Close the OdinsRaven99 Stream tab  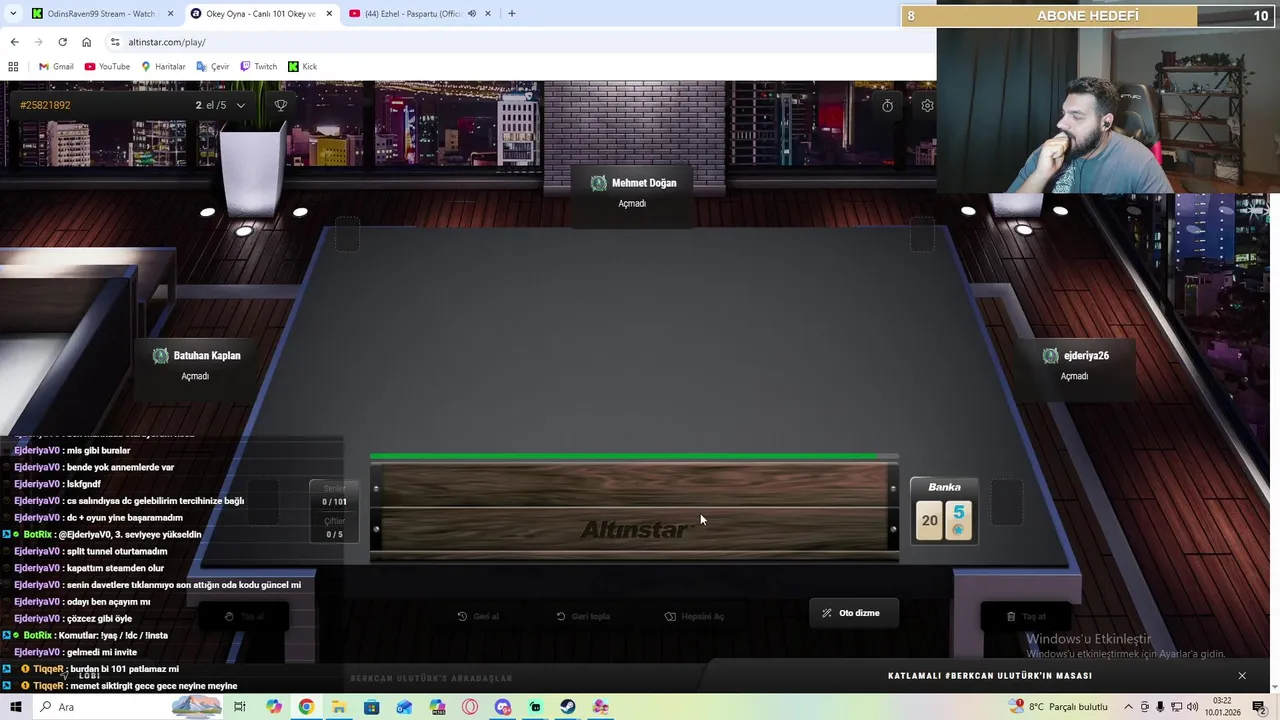pos(170,14)
